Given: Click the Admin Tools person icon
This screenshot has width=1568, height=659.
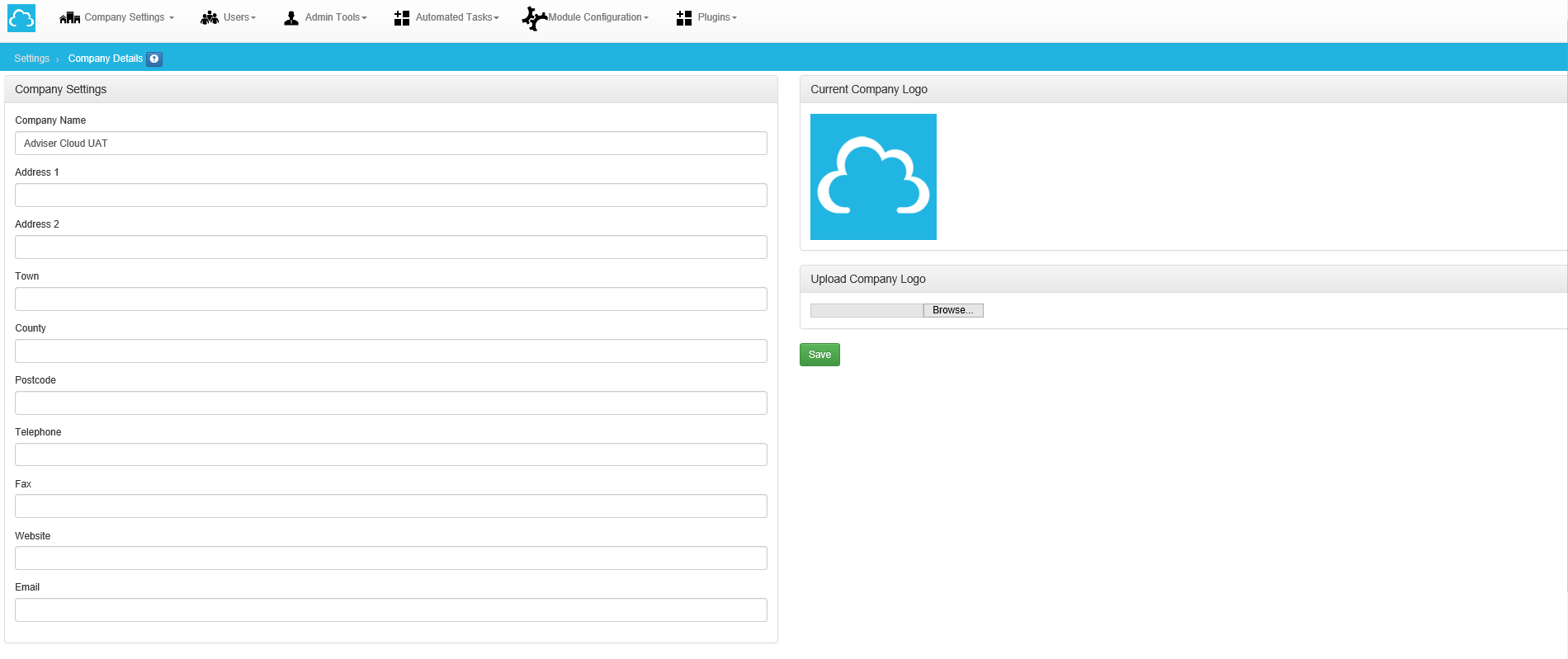Looking at the screenshot, I should pos(291,18).
